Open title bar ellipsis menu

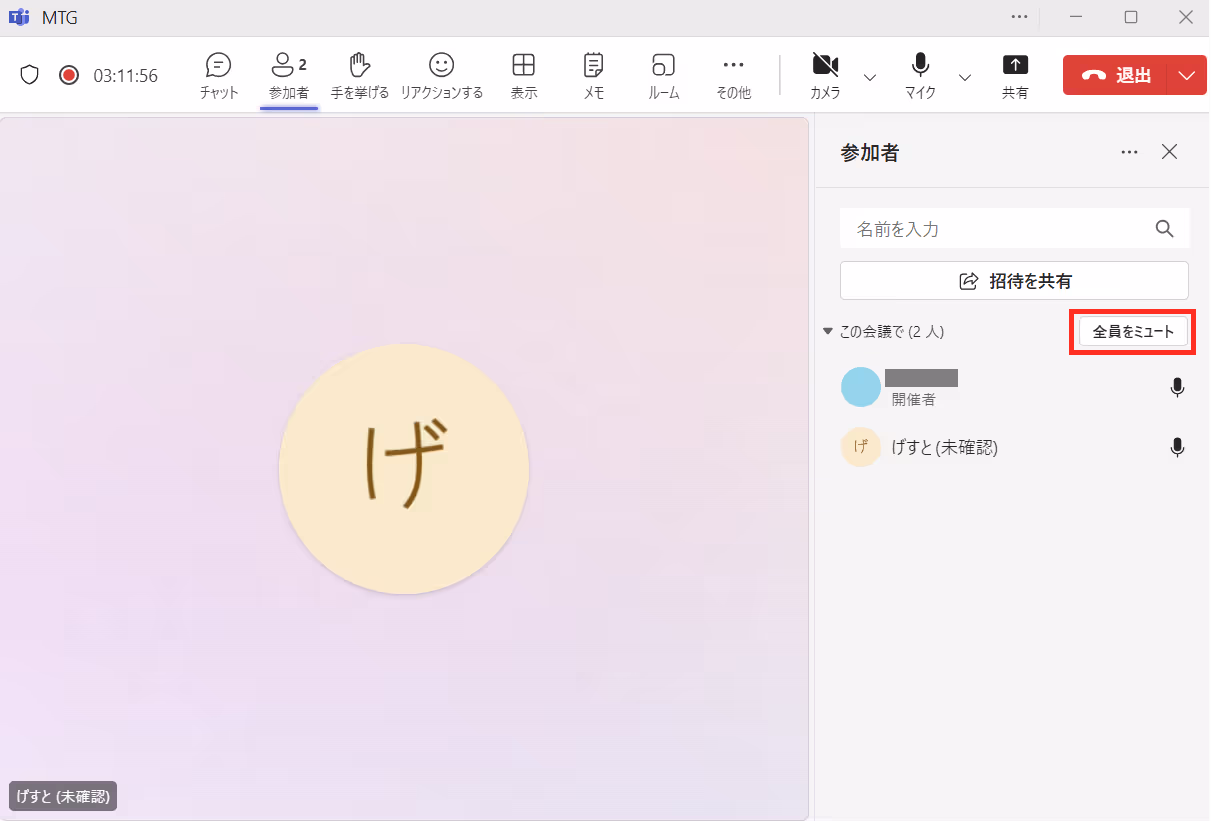[x=1020, y=17]
